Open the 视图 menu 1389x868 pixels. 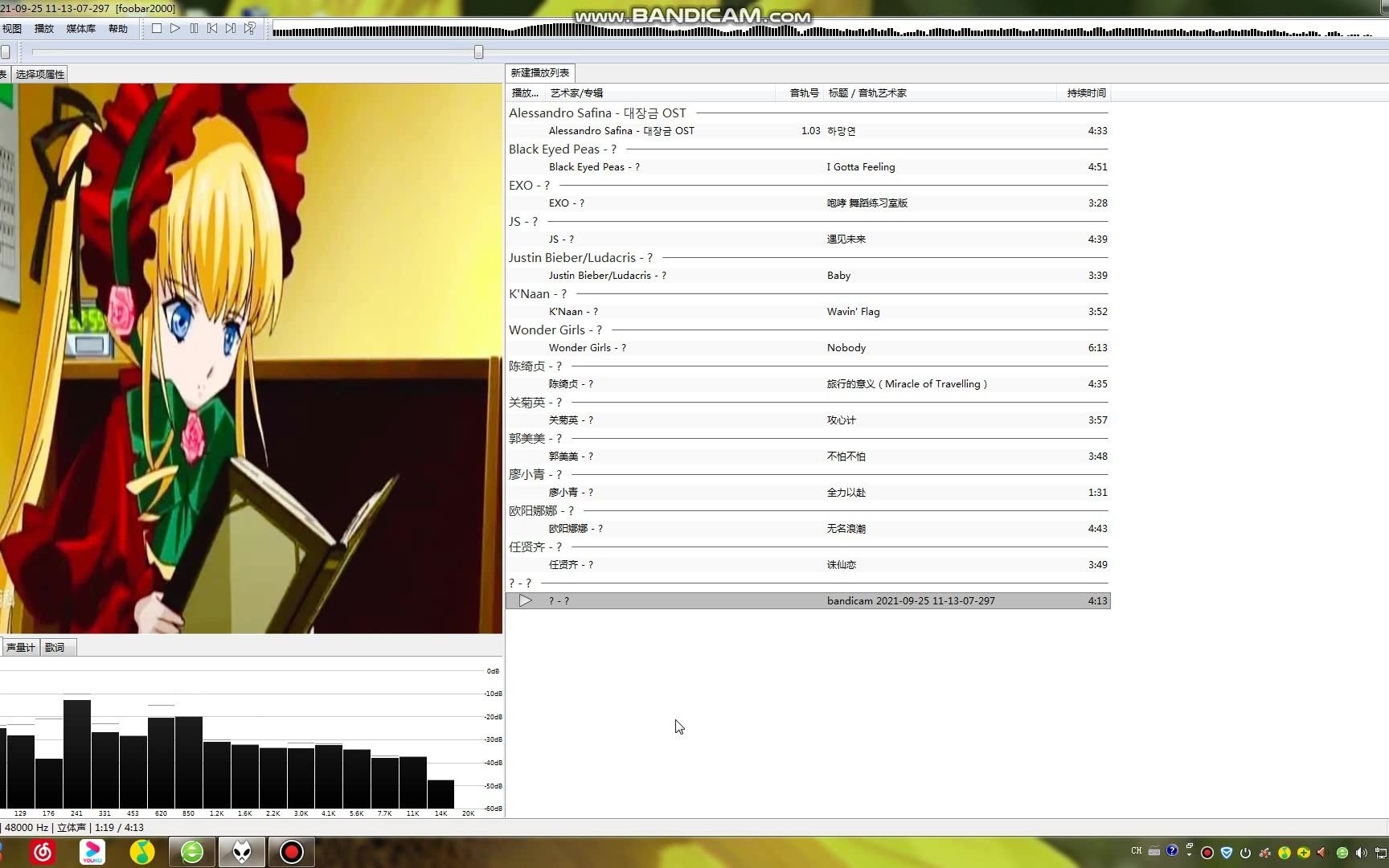coord(12,28)
